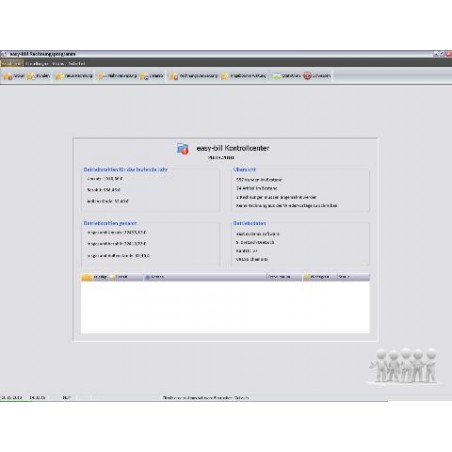Open the Einstellungen menu

37,63
